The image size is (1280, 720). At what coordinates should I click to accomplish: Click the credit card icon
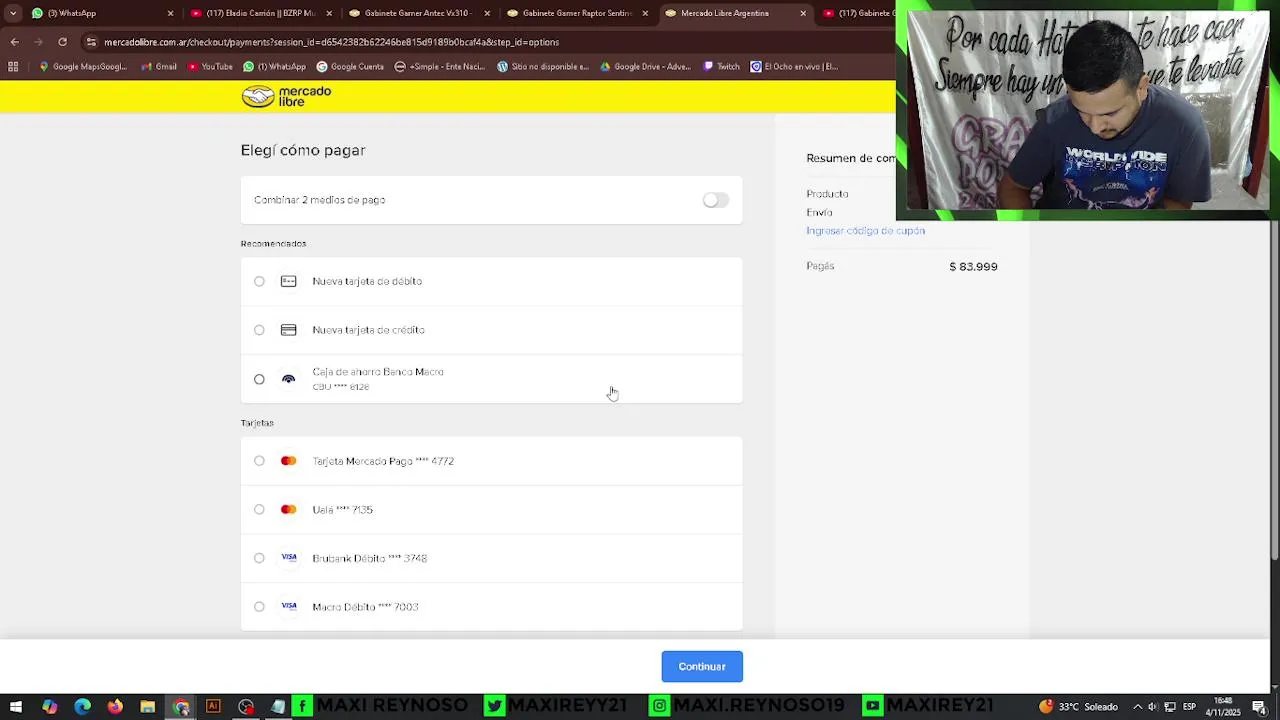tap(288, 330)
